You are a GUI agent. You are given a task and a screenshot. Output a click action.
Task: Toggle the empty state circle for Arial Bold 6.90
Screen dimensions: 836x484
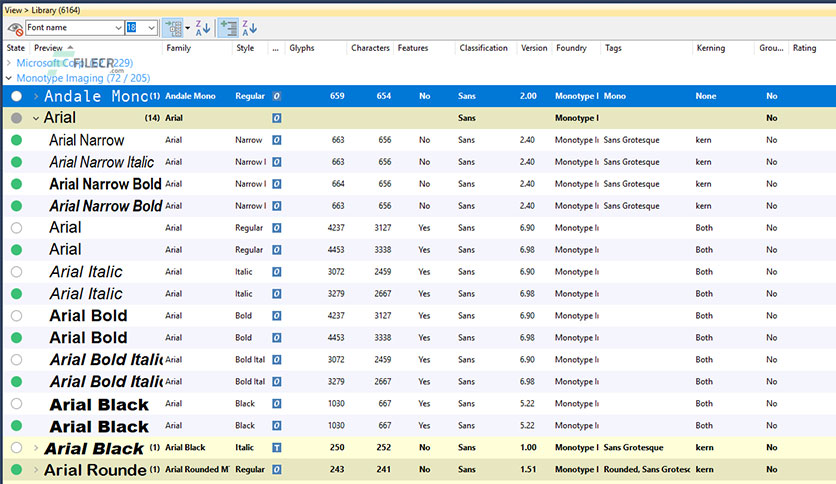point(17,316)
